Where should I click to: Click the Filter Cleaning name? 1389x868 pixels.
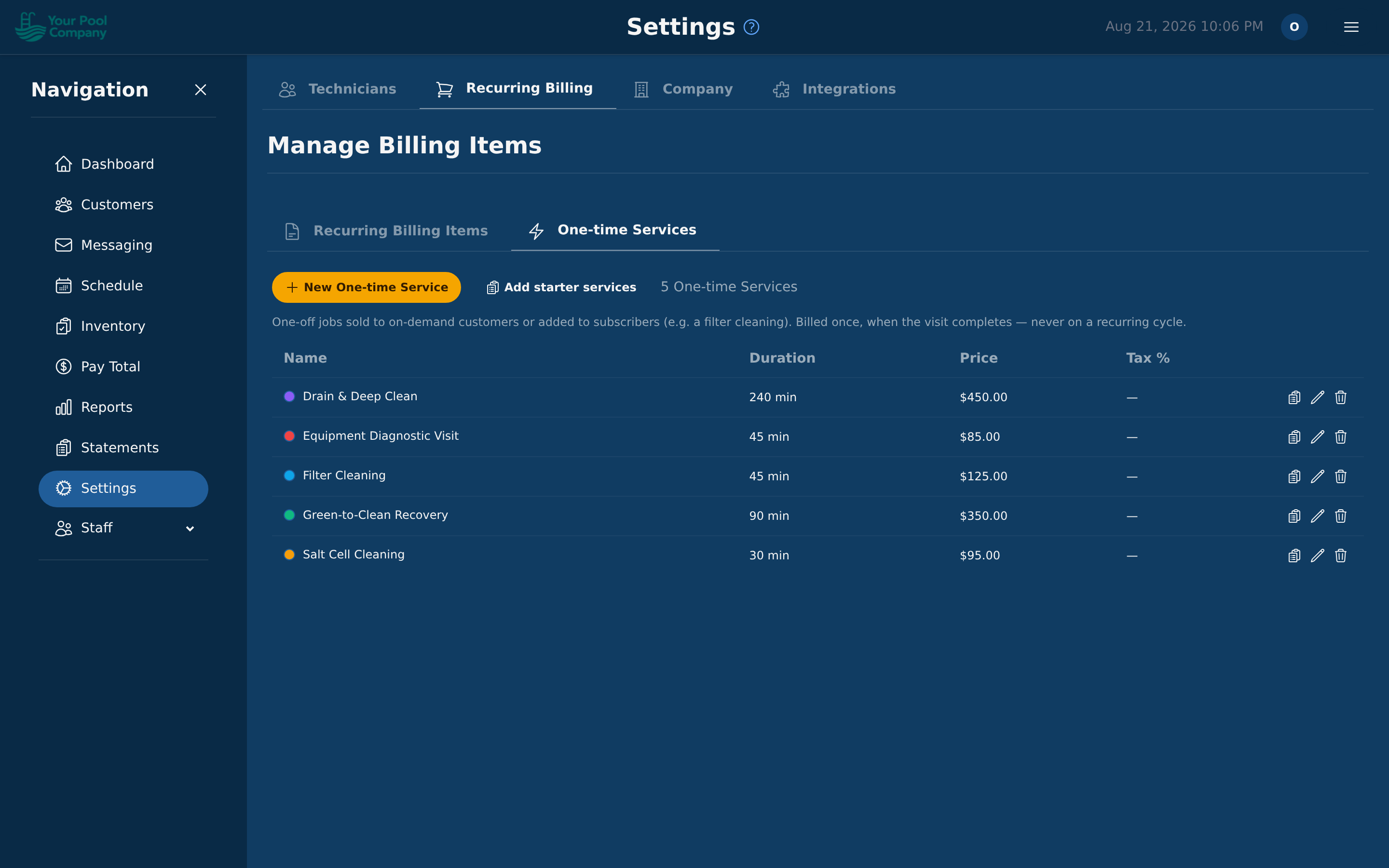point(344,475)
